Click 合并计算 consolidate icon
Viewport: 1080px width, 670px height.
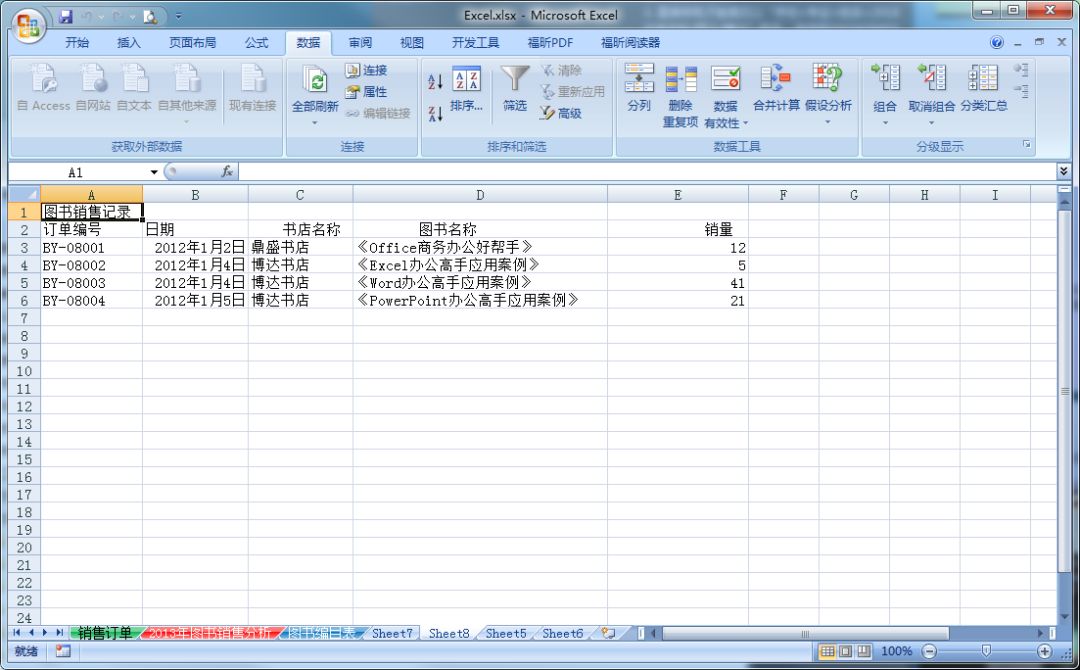pyautogui.click(x=776, y=79)
